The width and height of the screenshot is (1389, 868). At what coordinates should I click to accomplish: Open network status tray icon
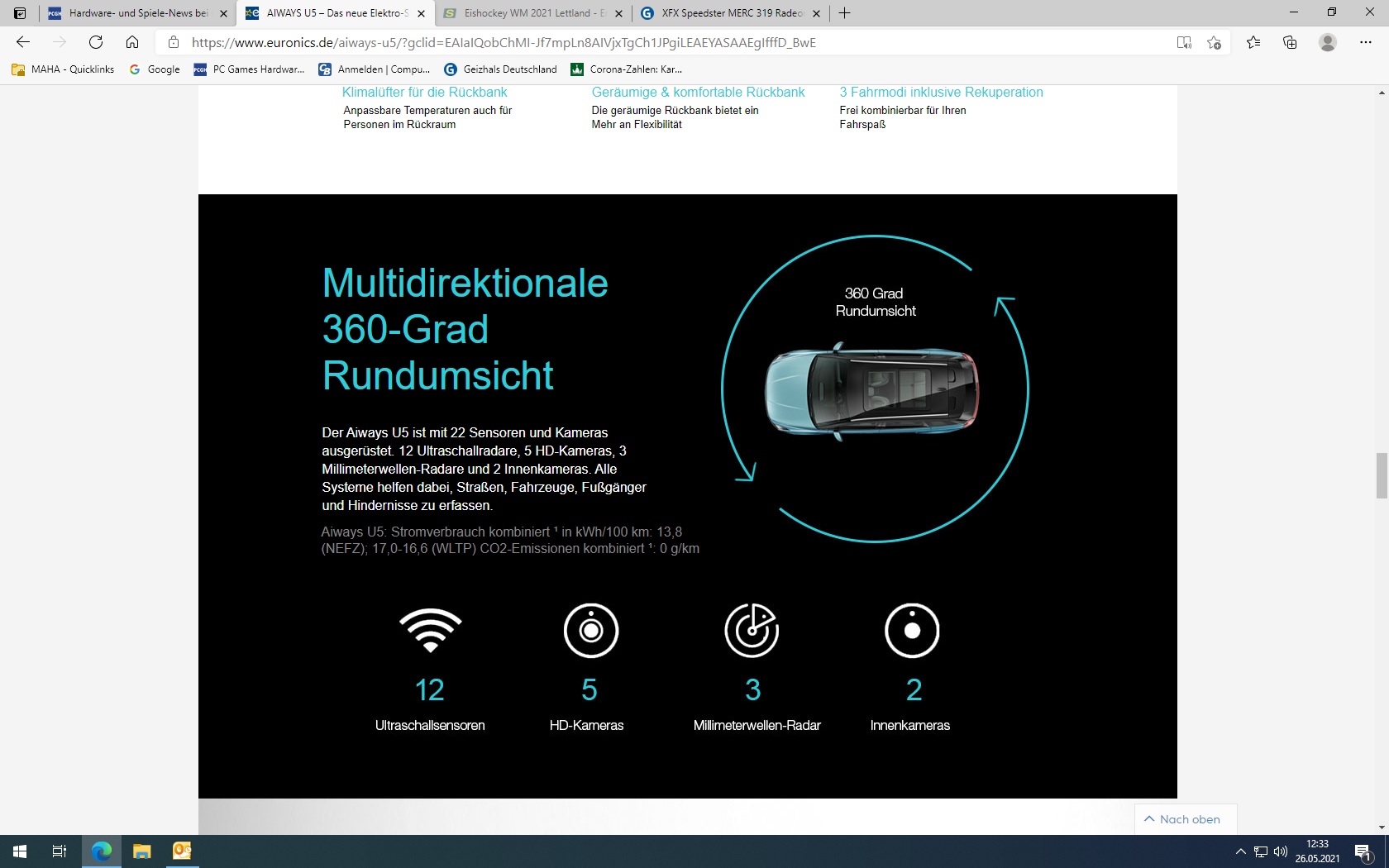1261,851
